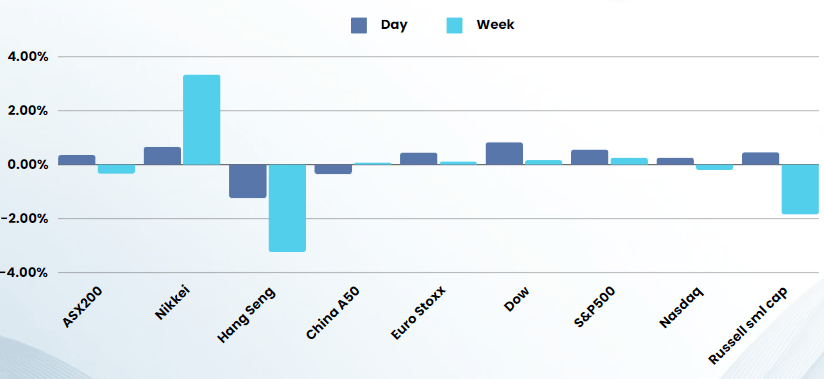
Task: Click the -2.00% y-axis value
Action: pyautogui.click(x=25, y=218)
